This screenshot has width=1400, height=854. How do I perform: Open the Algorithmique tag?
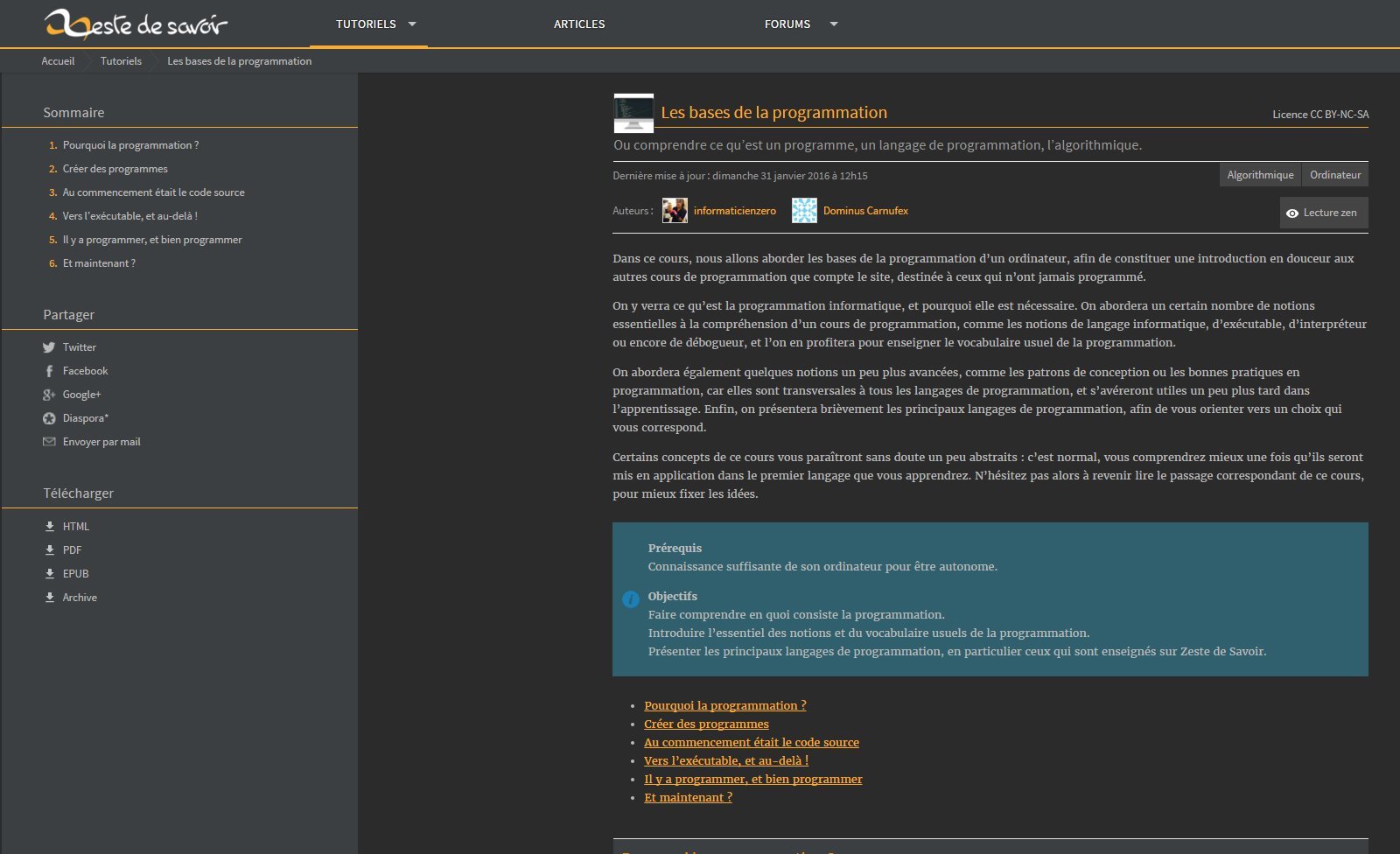pyautogui.click(x=1260, y=175)
